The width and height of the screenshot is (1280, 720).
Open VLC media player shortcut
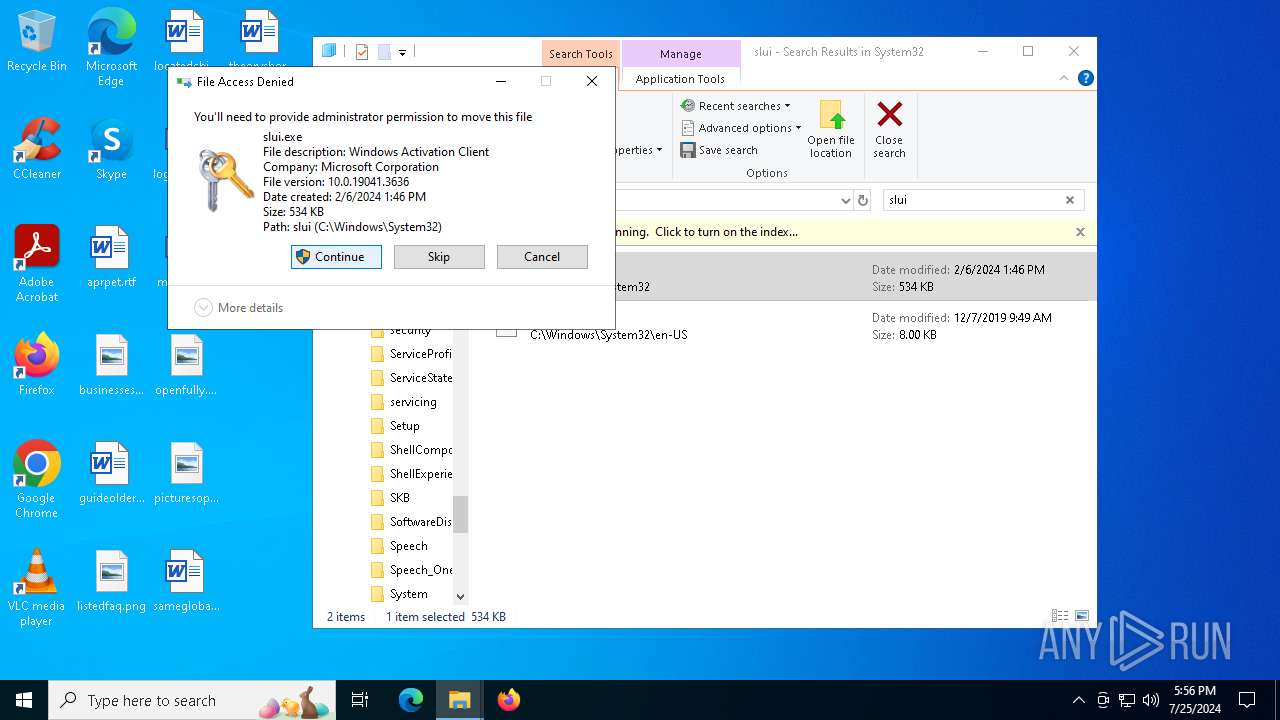[37, 588]
